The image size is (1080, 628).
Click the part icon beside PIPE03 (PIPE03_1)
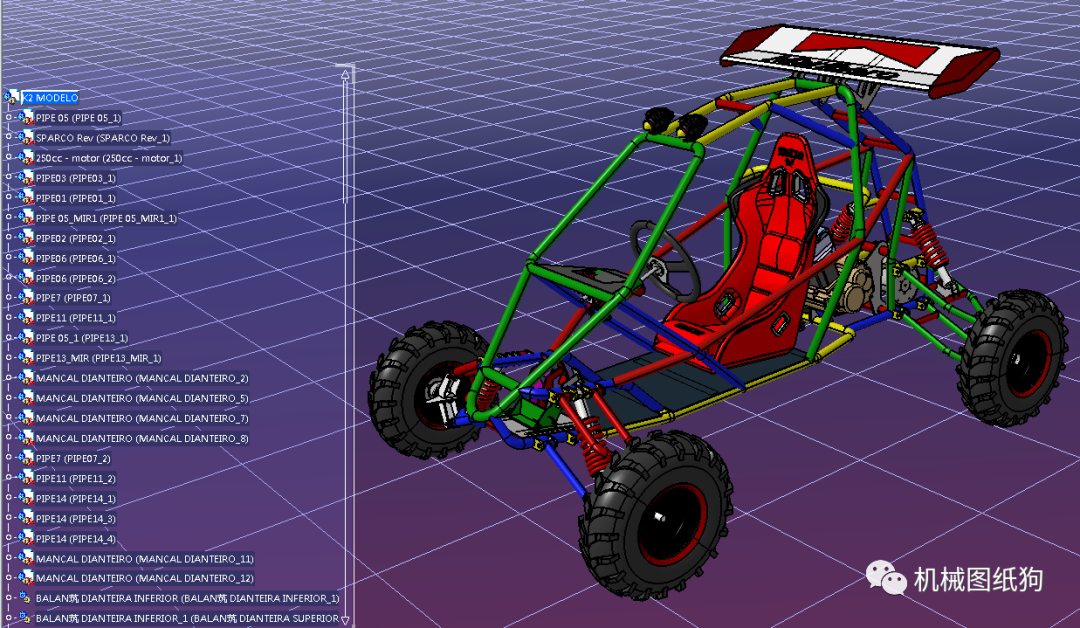25,178
